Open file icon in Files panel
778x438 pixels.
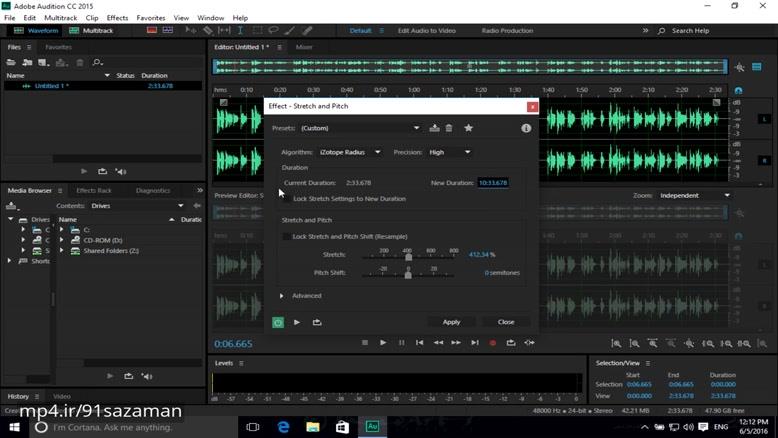pos(11,63)
